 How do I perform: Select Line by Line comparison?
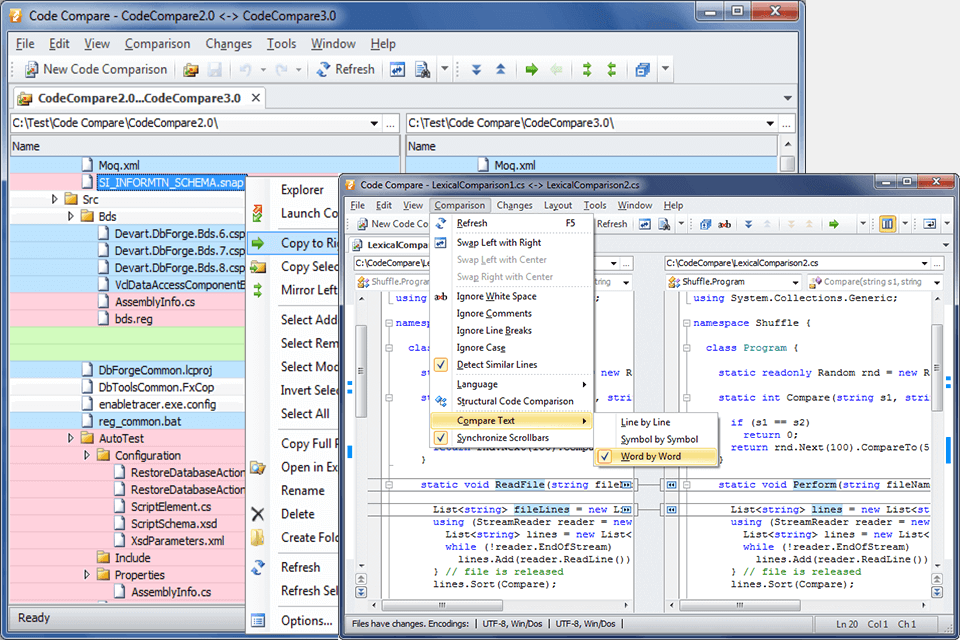(645, 422)
